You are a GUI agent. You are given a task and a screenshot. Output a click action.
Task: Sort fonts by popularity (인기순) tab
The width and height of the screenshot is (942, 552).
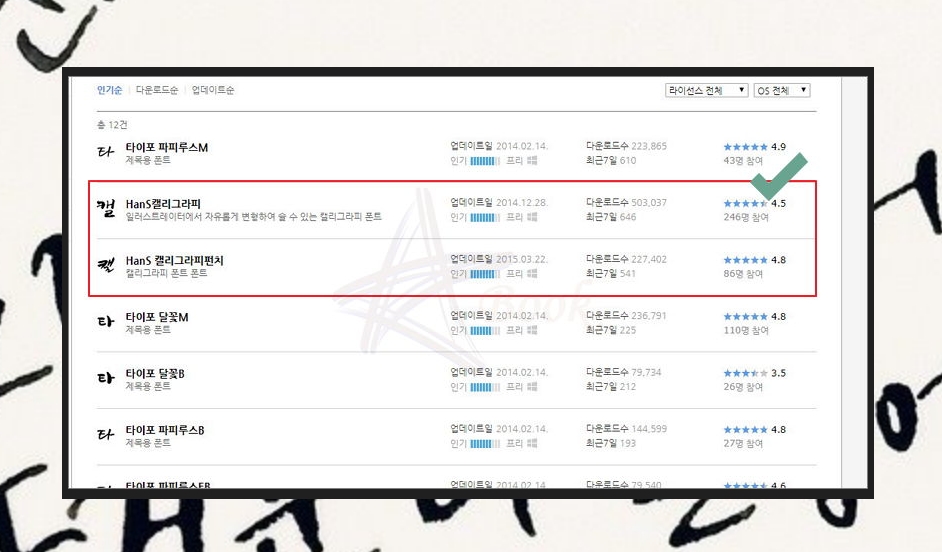coord(109,90)
